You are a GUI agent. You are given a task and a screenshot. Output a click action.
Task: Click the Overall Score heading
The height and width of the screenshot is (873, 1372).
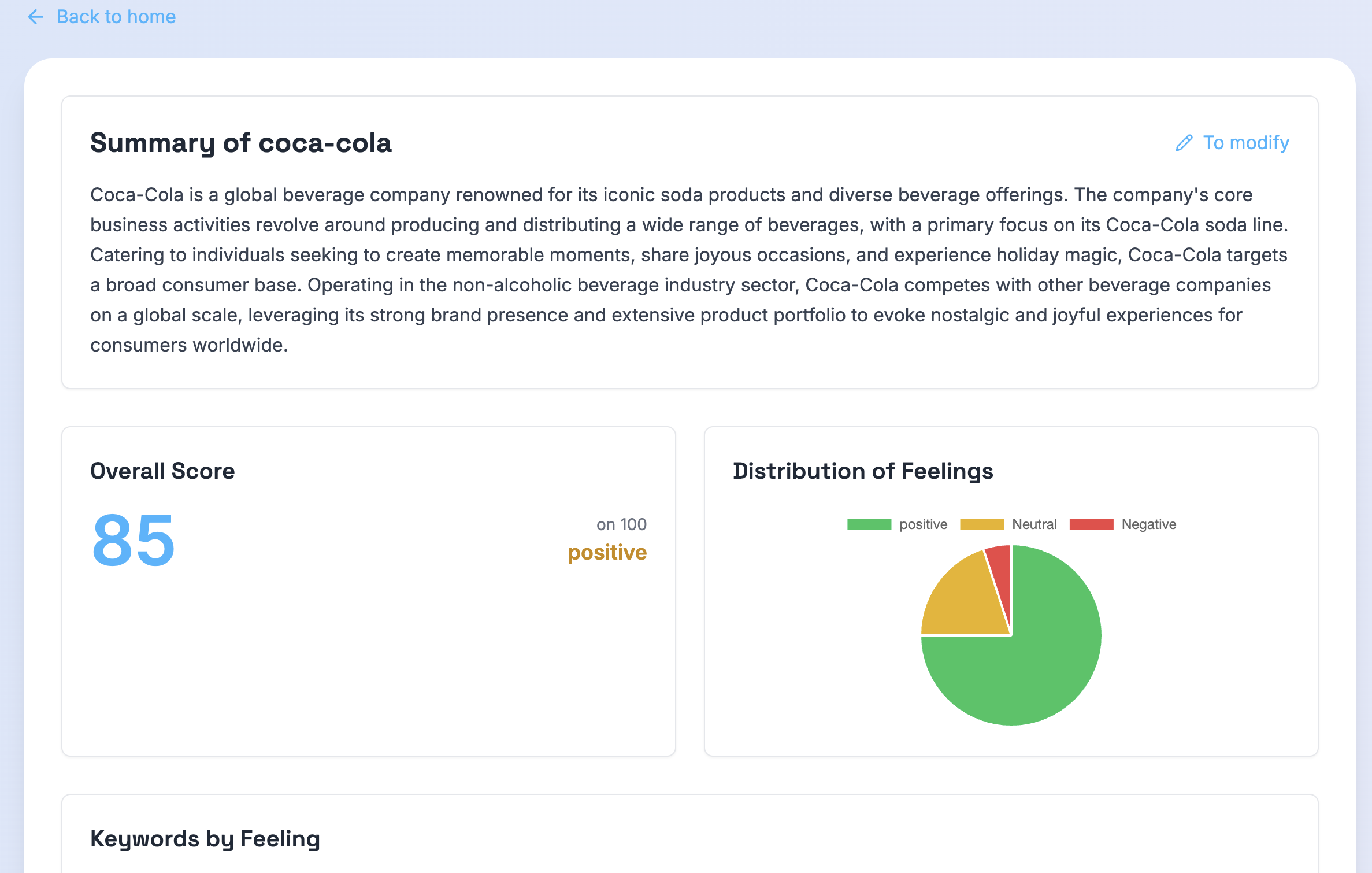click(162, 471)
